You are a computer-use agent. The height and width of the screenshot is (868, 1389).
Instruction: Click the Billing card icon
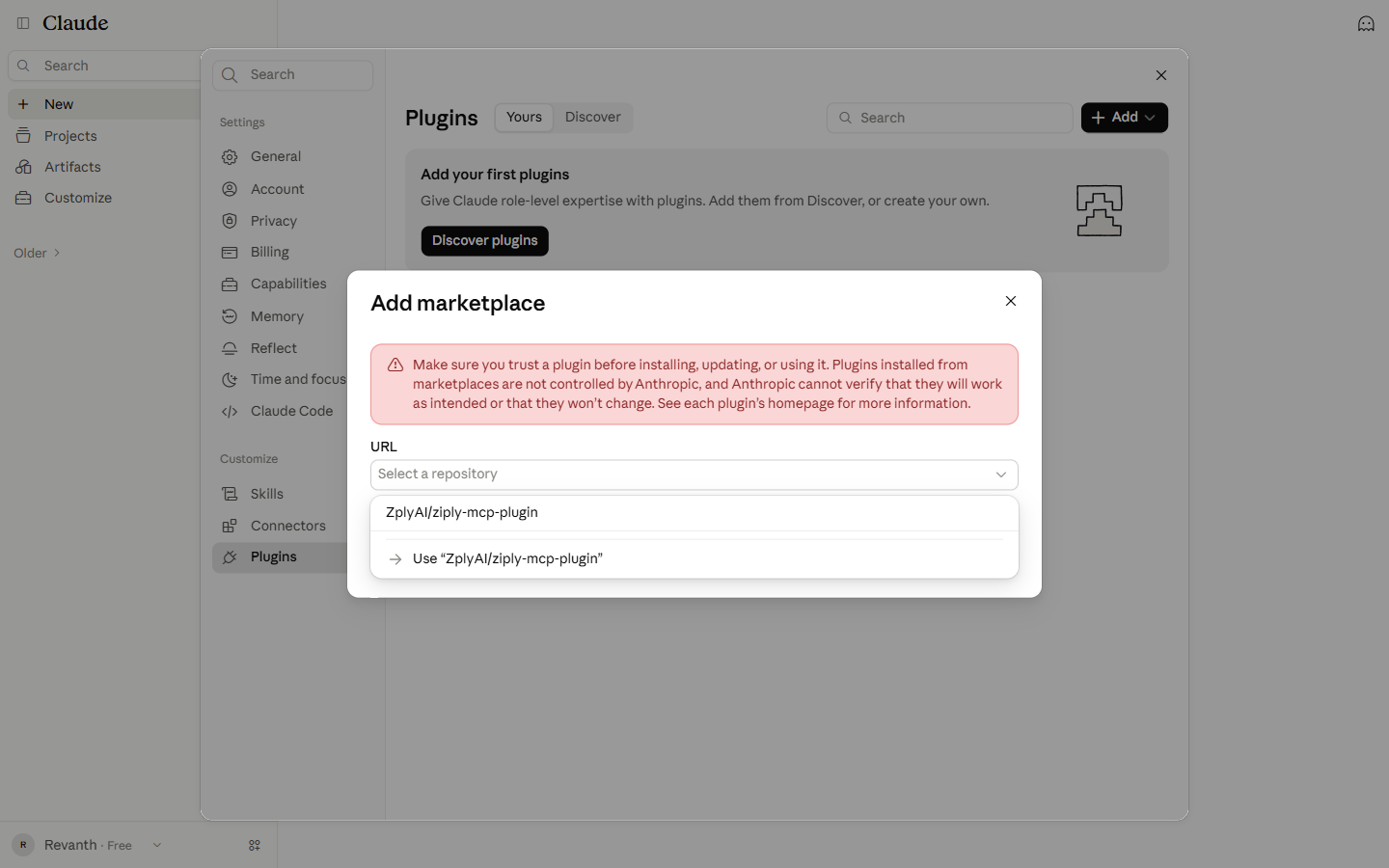[x=230, y=253]
